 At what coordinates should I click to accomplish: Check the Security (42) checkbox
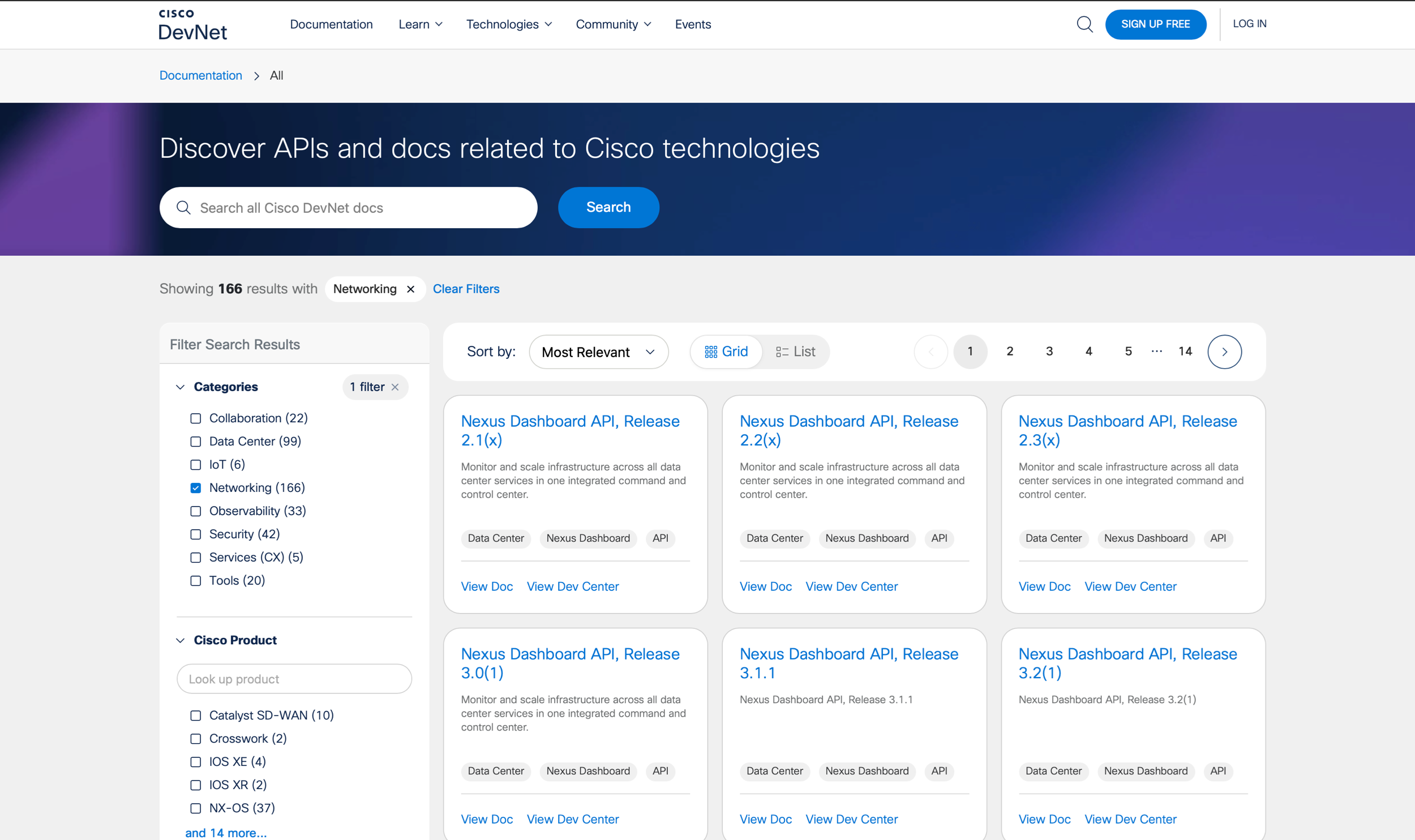(196, 534)
